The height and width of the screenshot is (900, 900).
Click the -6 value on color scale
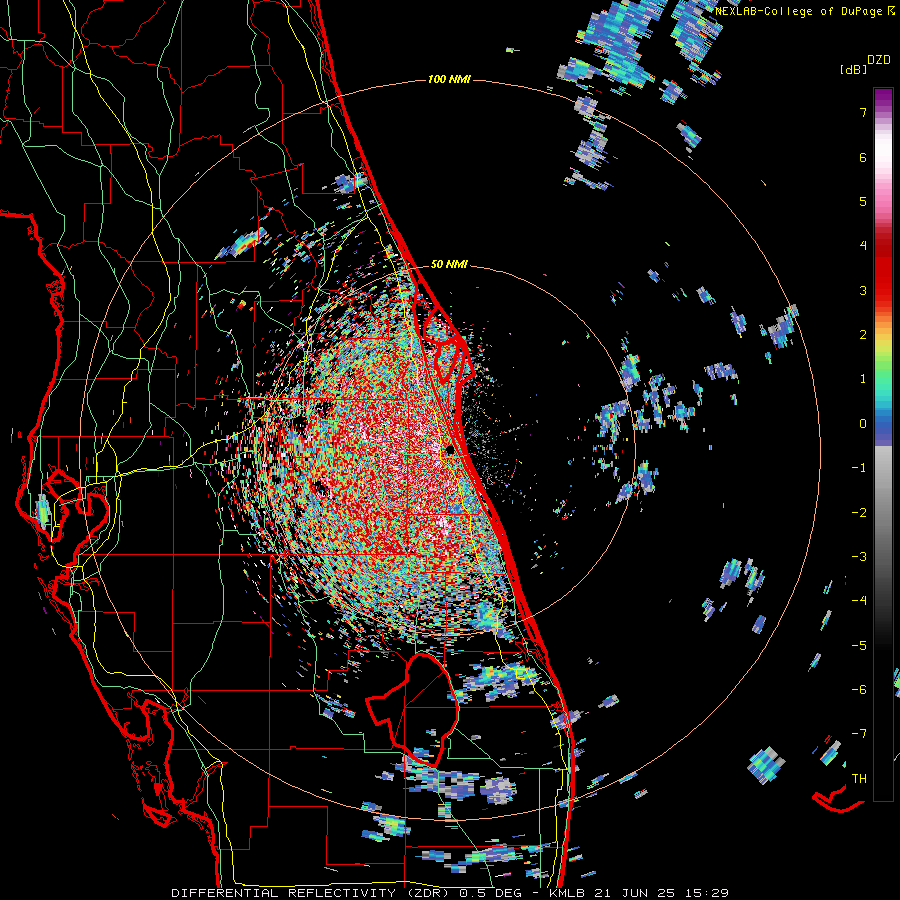tap(859, 690)
